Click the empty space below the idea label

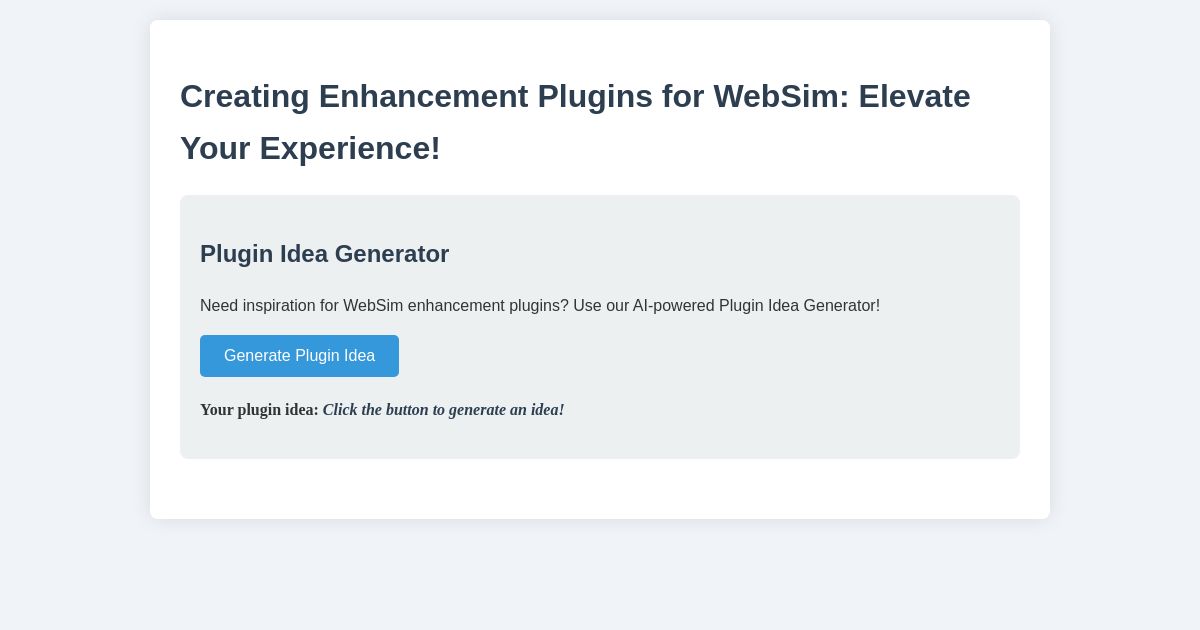600,440
